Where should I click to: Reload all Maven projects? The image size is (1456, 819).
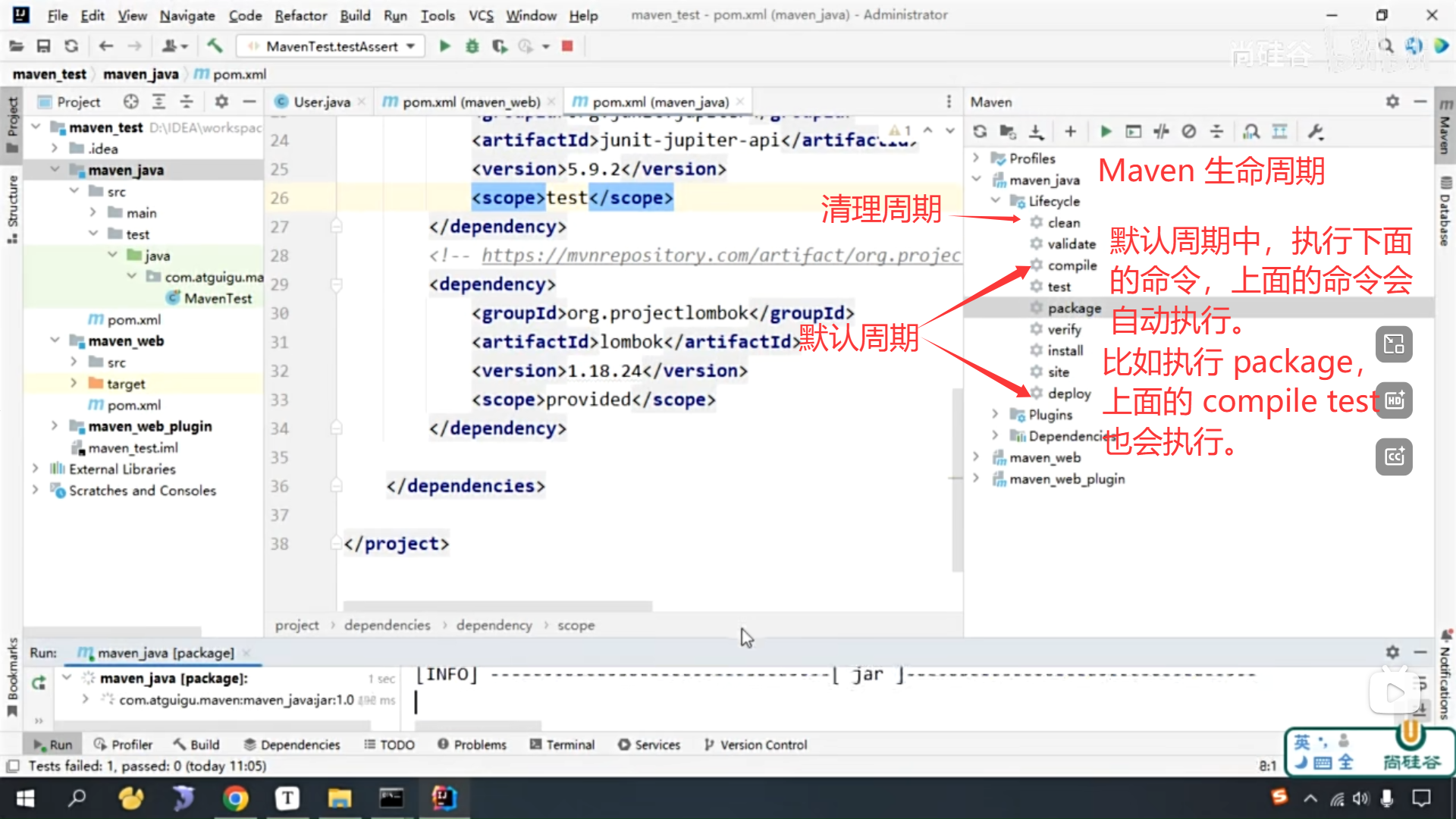coord(980,132)
